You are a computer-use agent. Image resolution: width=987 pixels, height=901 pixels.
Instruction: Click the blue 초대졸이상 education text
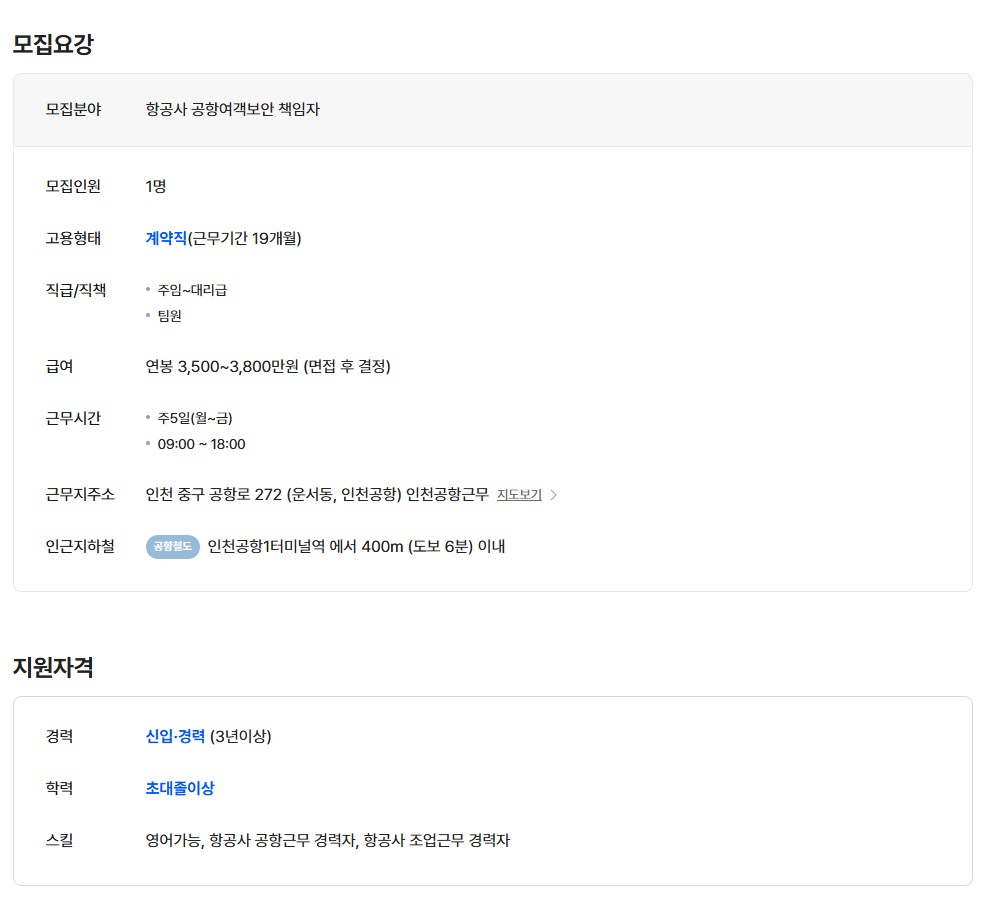(180, 788)
